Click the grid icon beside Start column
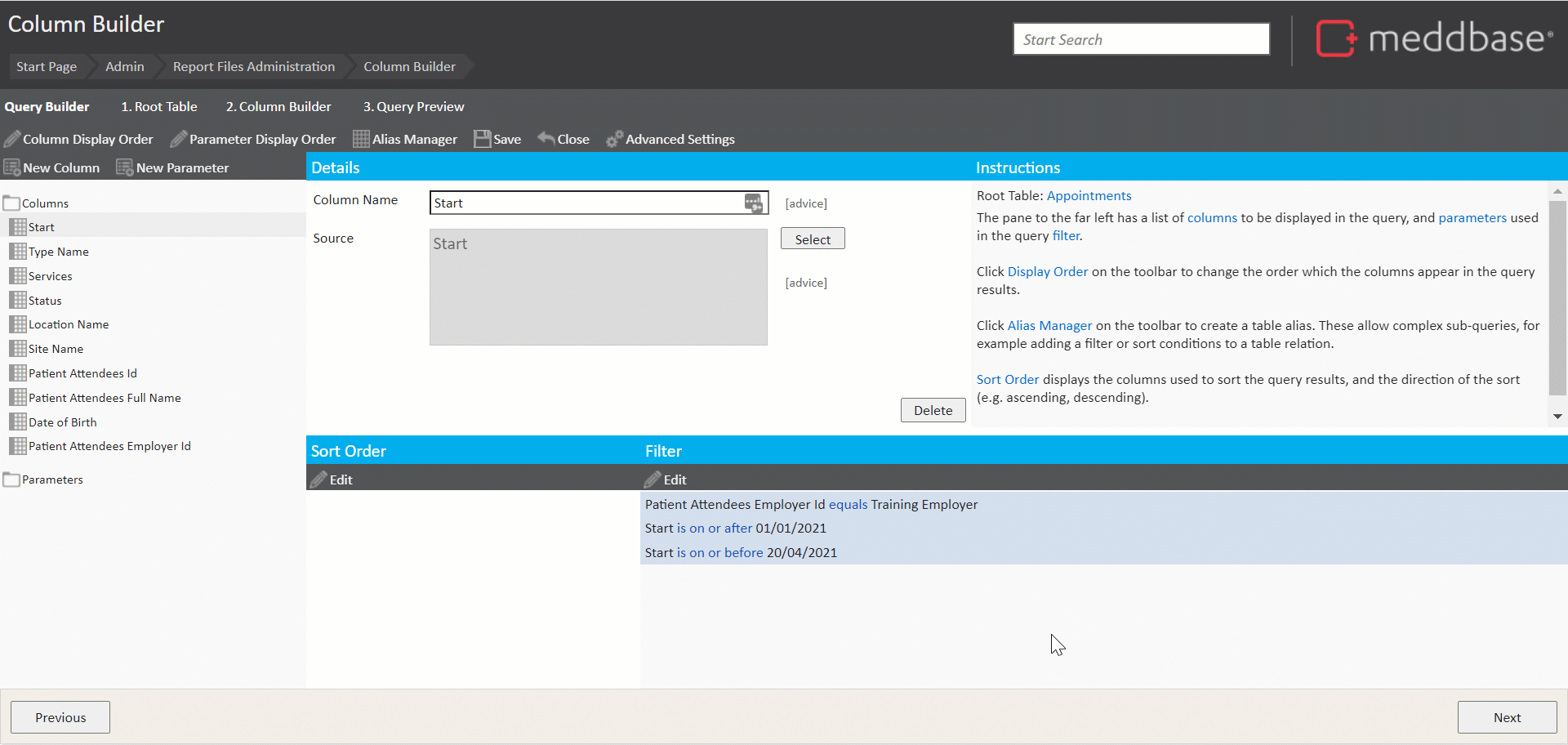 pos(18,227)
